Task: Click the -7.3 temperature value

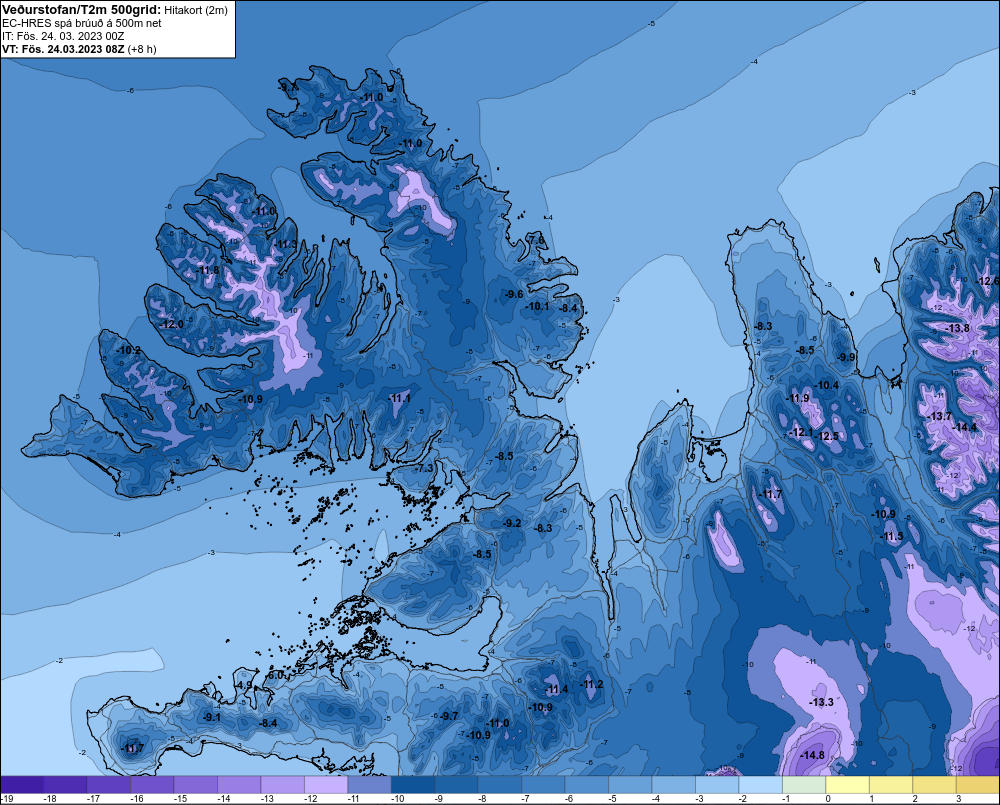Action: tap(425, 468)
